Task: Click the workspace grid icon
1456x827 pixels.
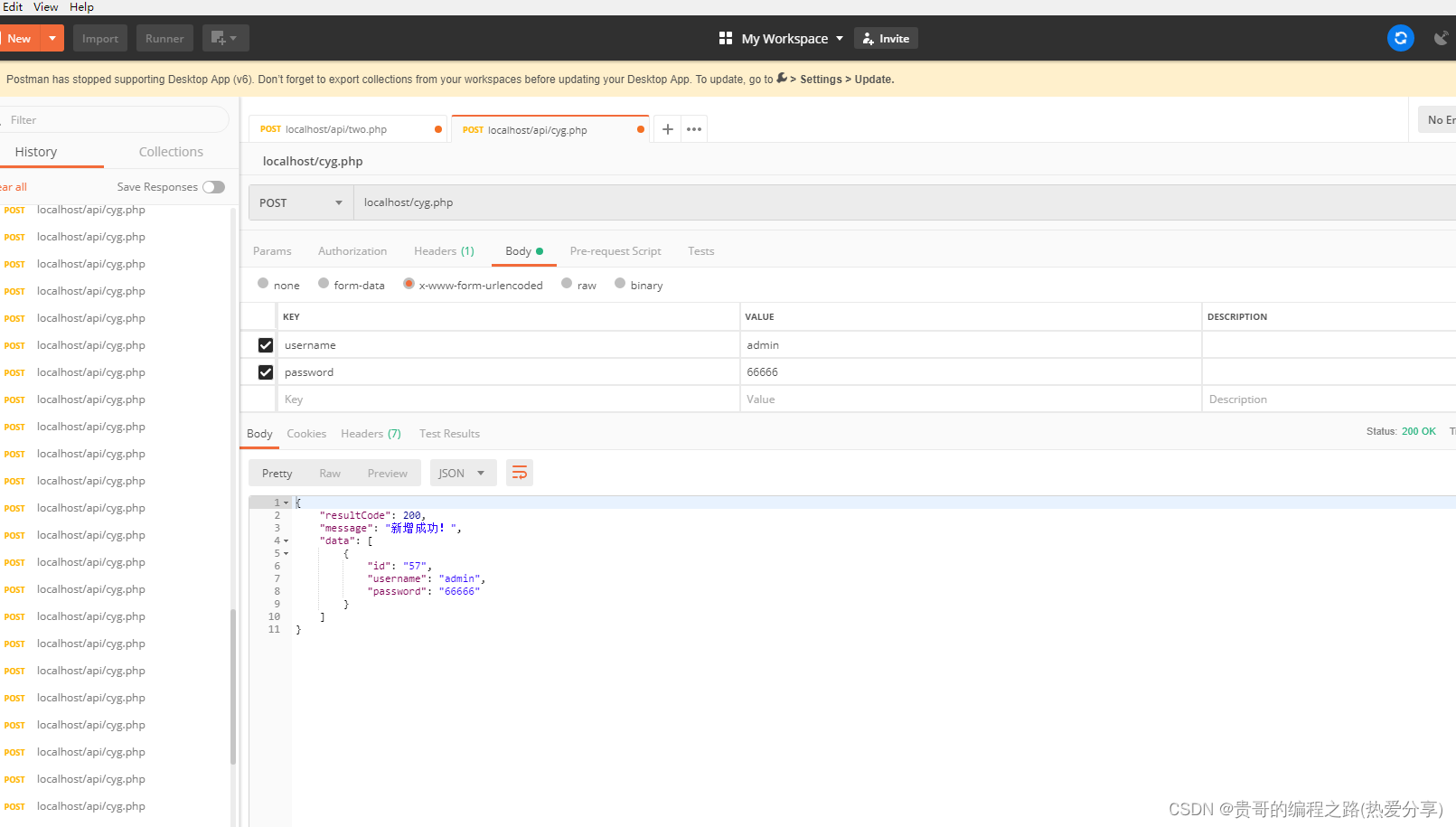Action: pyautogui.click(x=725, y=38)
